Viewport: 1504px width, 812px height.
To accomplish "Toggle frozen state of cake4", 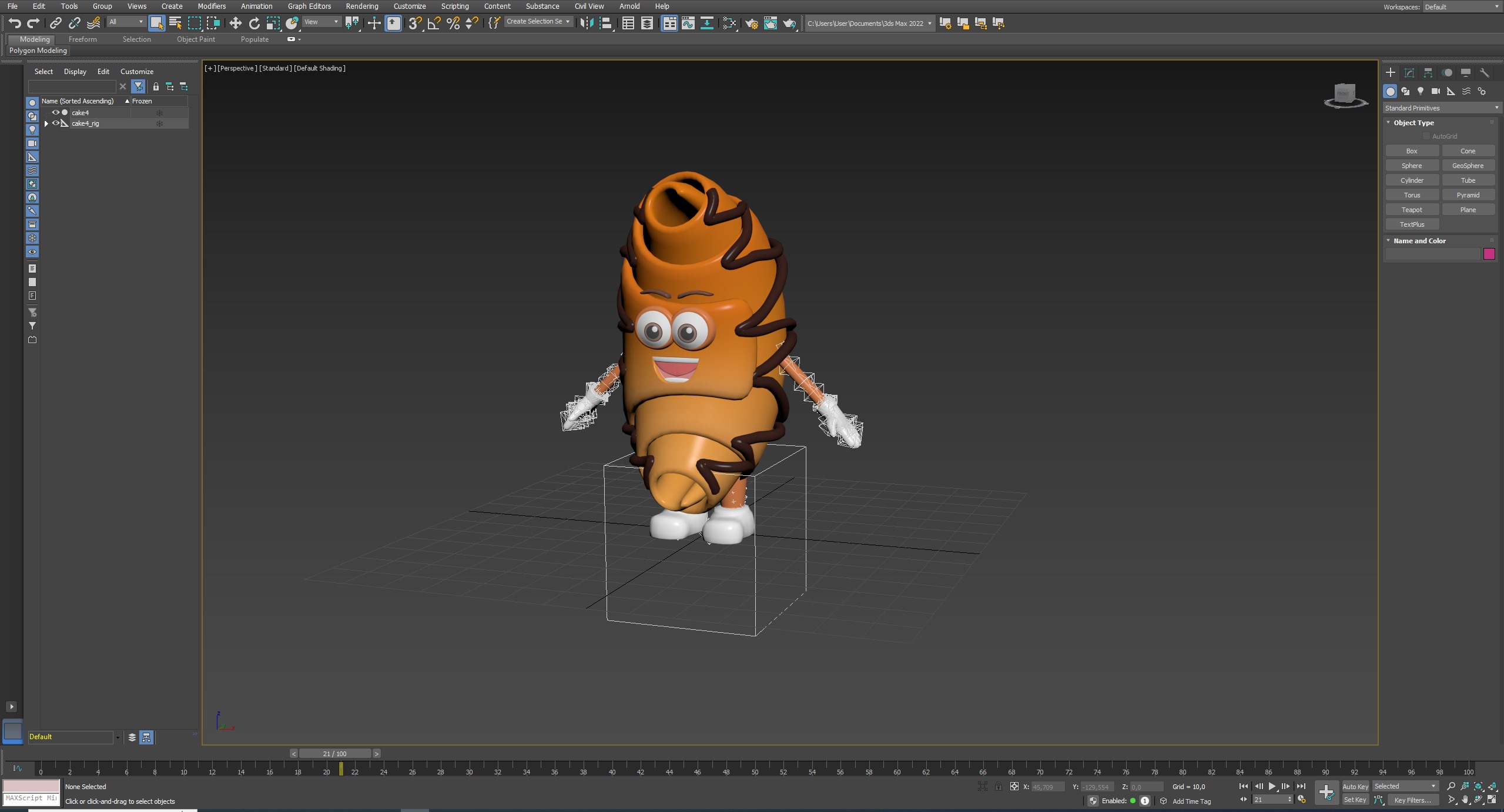I will [x=159, y=112].
